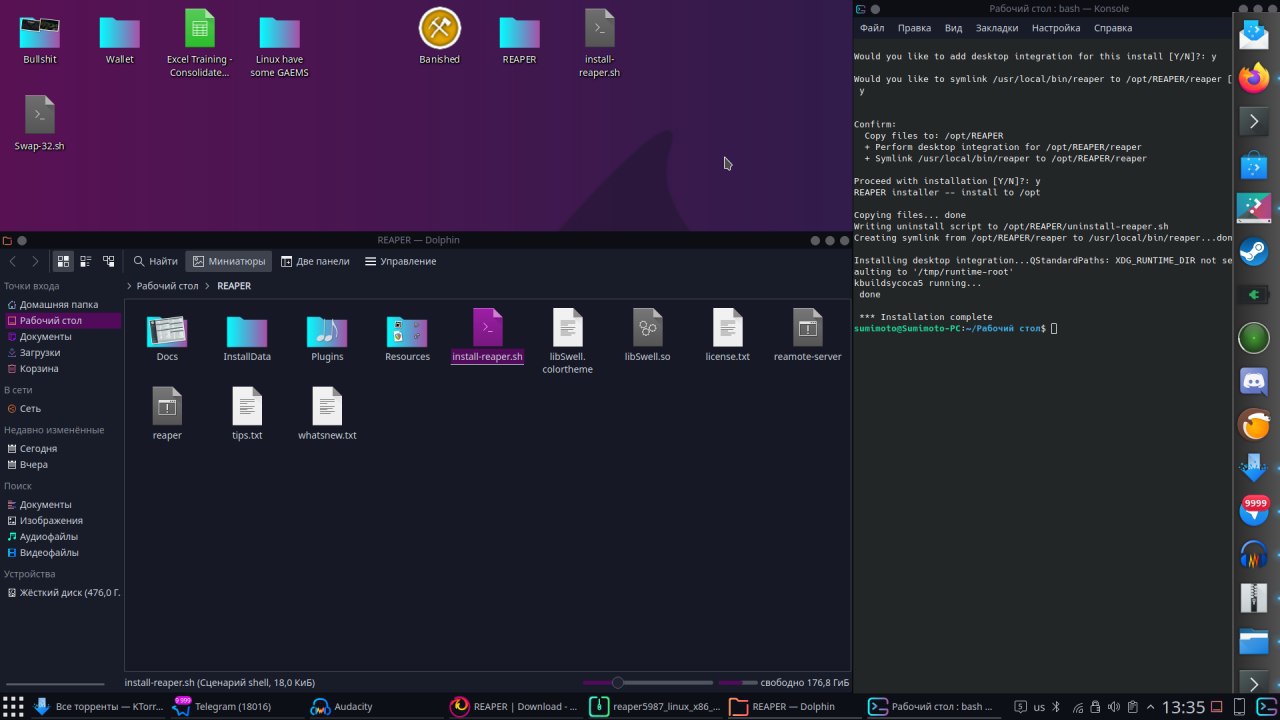This screenshot has width=1280, height=720.
Task: Go forward in Dolphin navigation
Action: tap(35, 261)
